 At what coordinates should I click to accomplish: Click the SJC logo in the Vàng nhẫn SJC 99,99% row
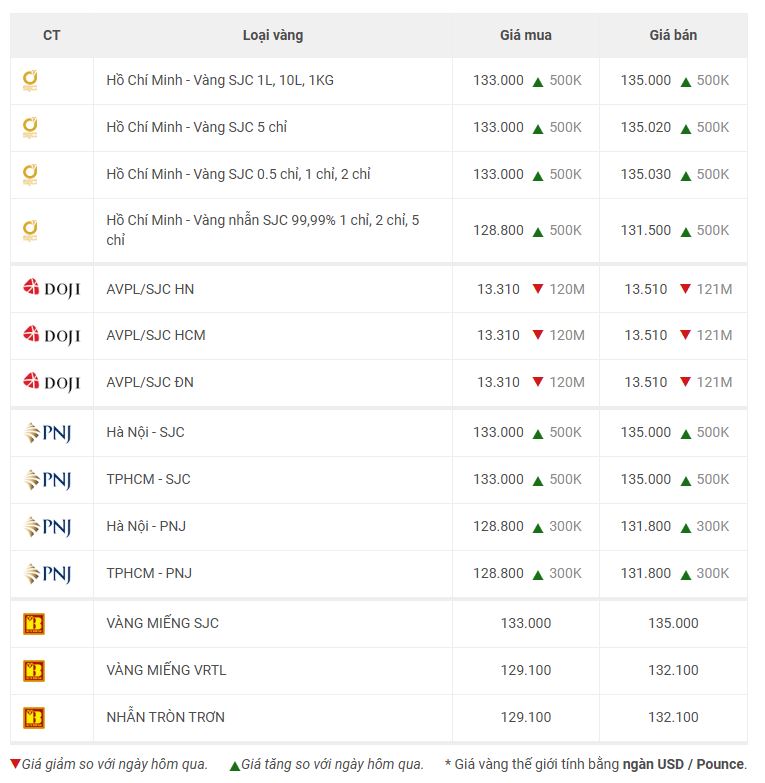(30, 231)
